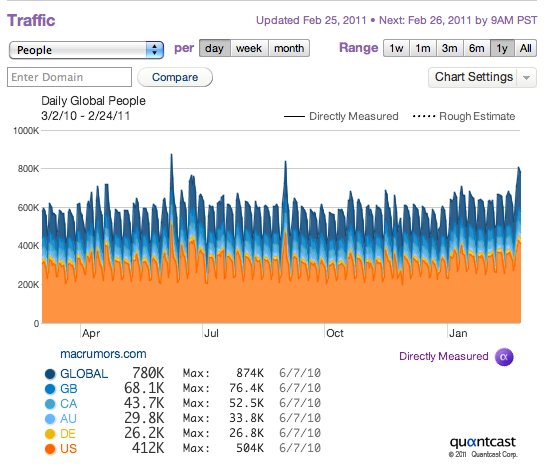The image size is (545, 470).
Task: Click the GB blue legend dot
Action: [x=50, y=389]
